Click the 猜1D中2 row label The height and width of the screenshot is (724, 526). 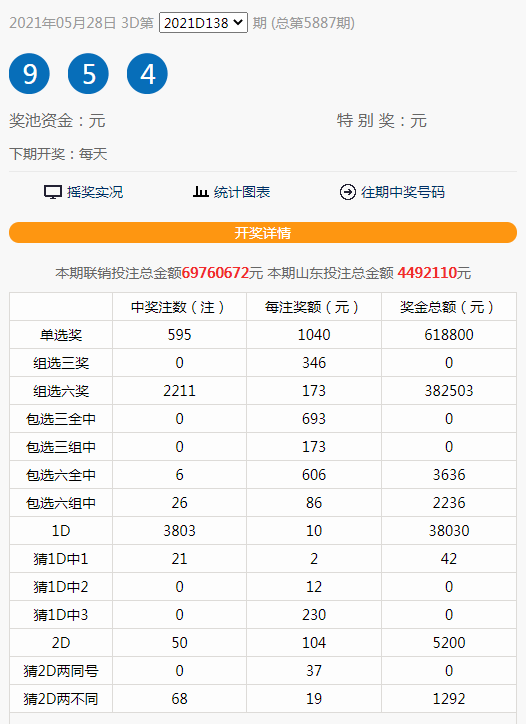(61, 587)
